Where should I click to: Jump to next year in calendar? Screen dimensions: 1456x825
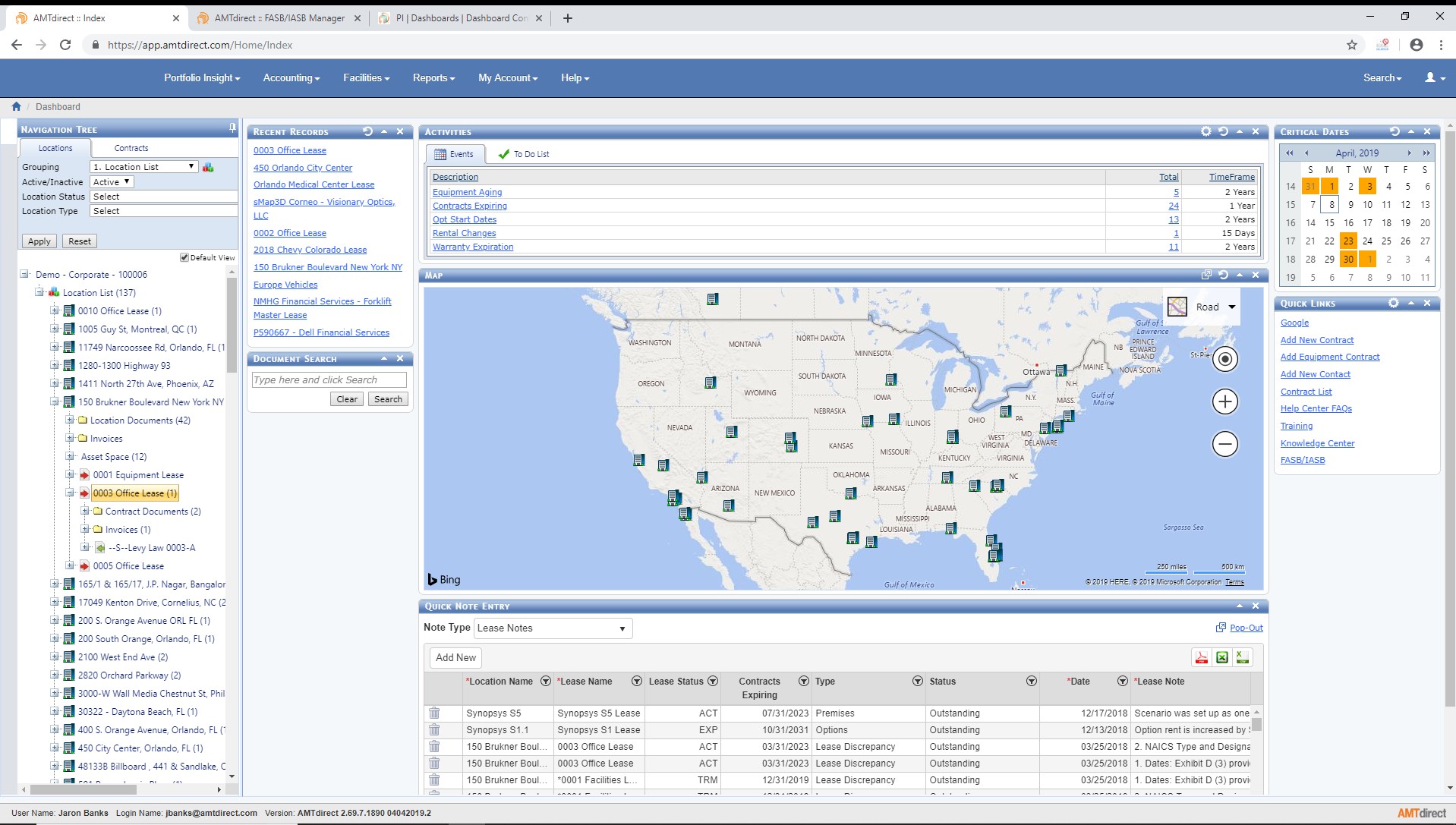(x=1426, y=153)
